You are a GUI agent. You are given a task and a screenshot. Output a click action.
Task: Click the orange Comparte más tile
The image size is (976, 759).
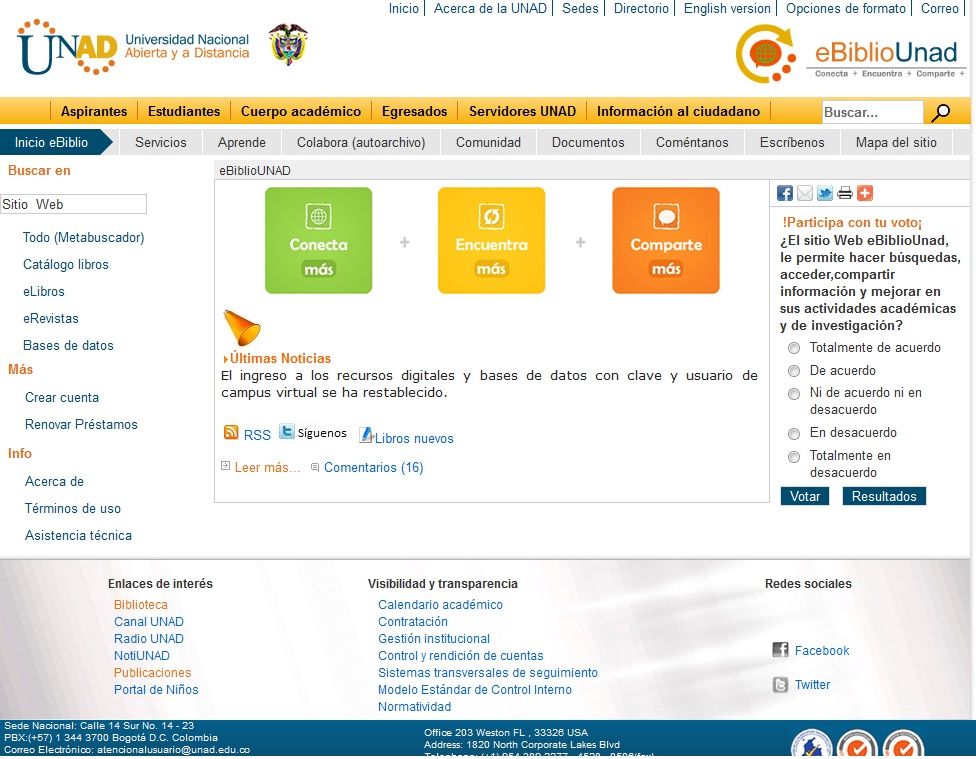[x=665, y=240]
